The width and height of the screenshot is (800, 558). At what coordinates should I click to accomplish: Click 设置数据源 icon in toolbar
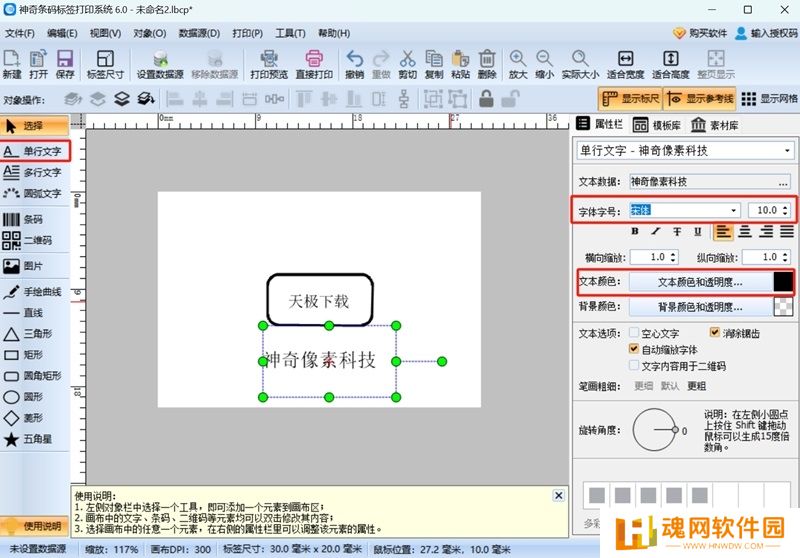160,64
